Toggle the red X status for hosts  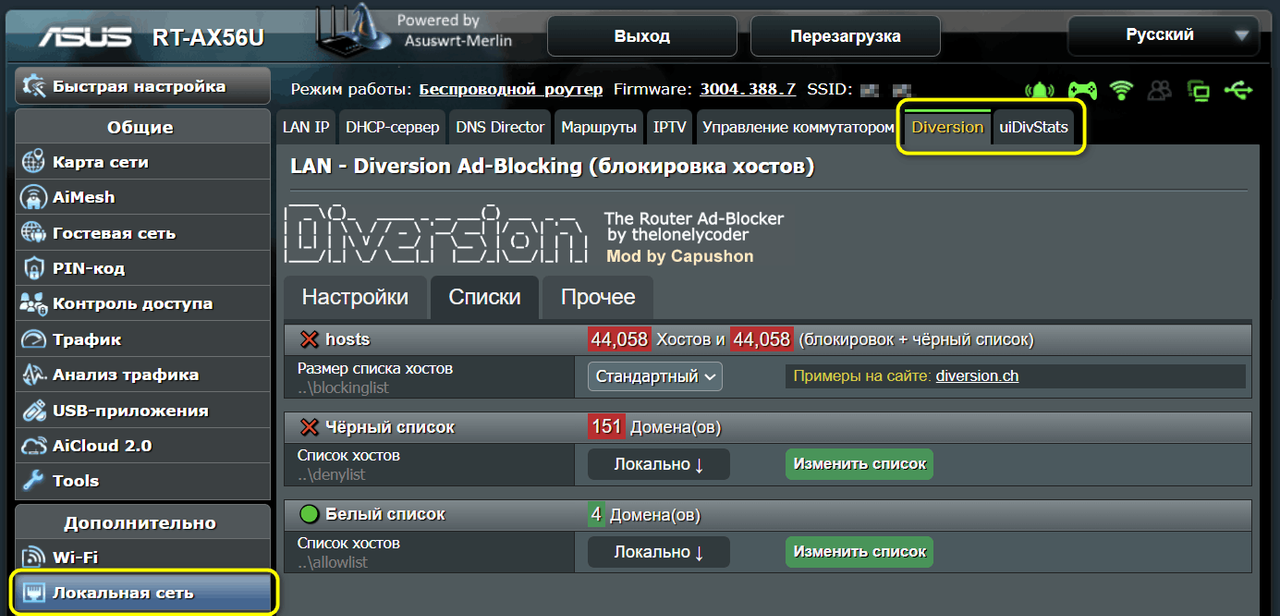pyautogui.click(x=309, y=340)
